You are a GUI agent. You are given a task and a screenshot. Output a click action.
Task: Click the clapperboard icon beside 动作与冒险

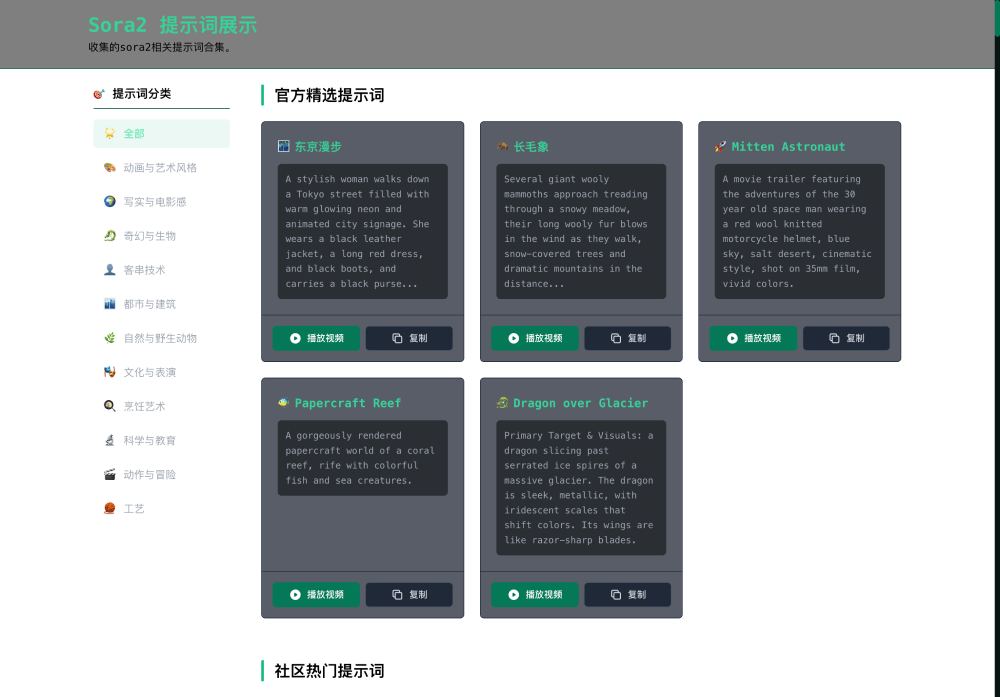point(110,474)
